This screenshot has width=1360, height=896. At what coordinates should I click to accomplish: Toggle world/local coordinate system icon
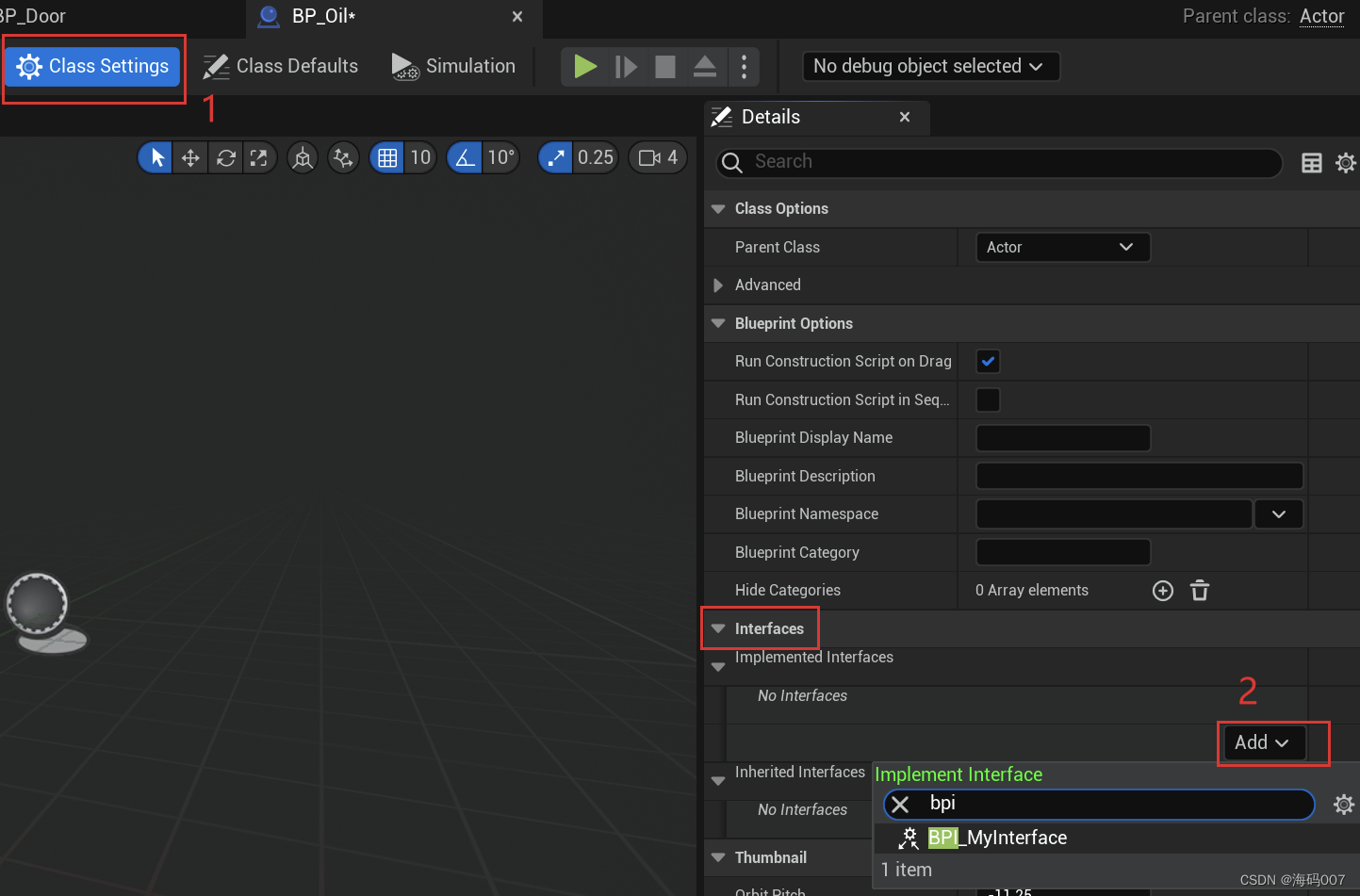[x=303, y=157]
